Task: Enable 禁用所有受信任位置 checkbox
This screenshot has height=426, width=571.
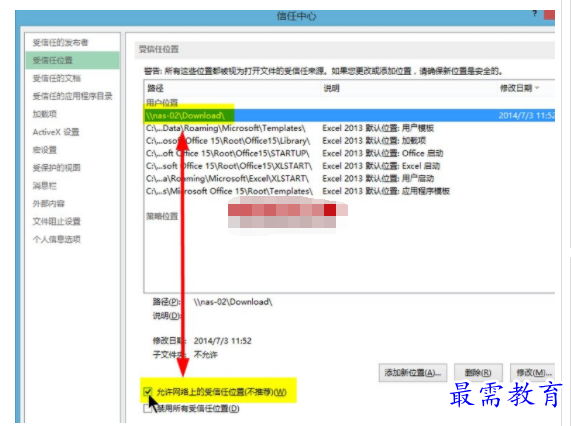Action: [x=147, y=409]
